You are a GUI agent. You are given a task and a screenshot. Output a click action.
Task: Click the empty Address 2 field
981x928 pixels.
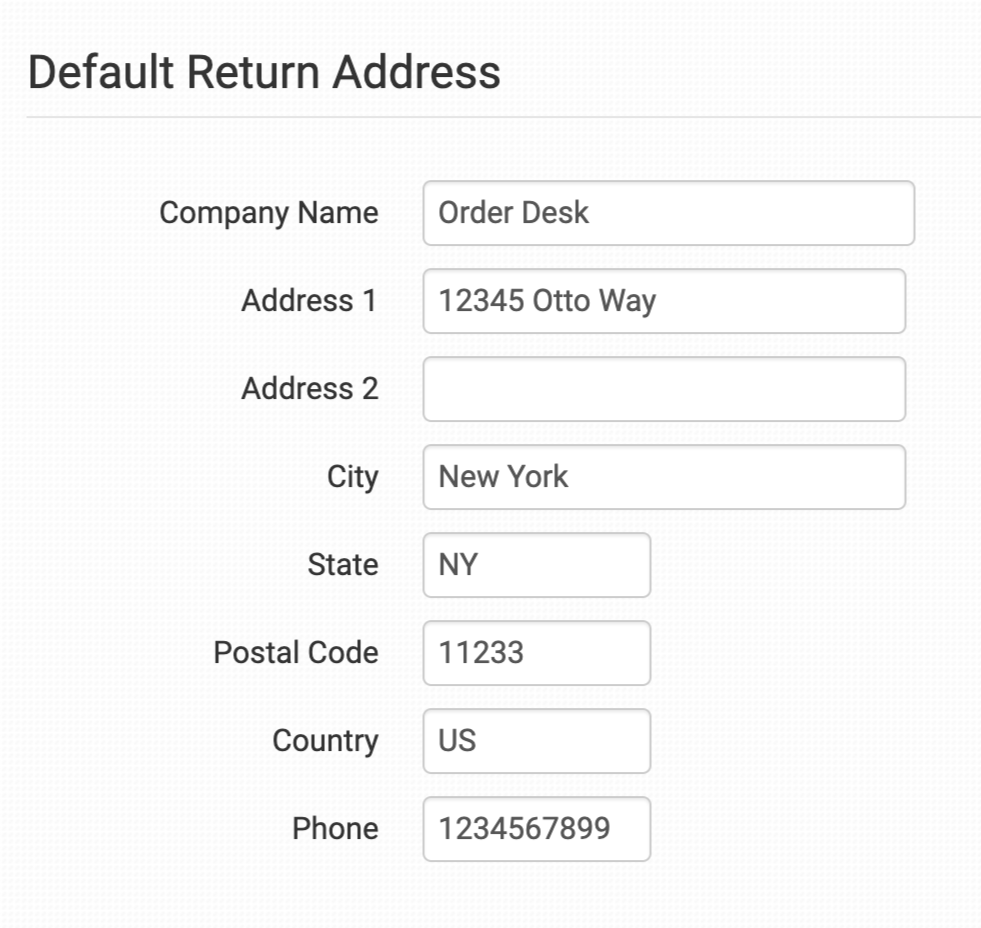click(664, 389)
